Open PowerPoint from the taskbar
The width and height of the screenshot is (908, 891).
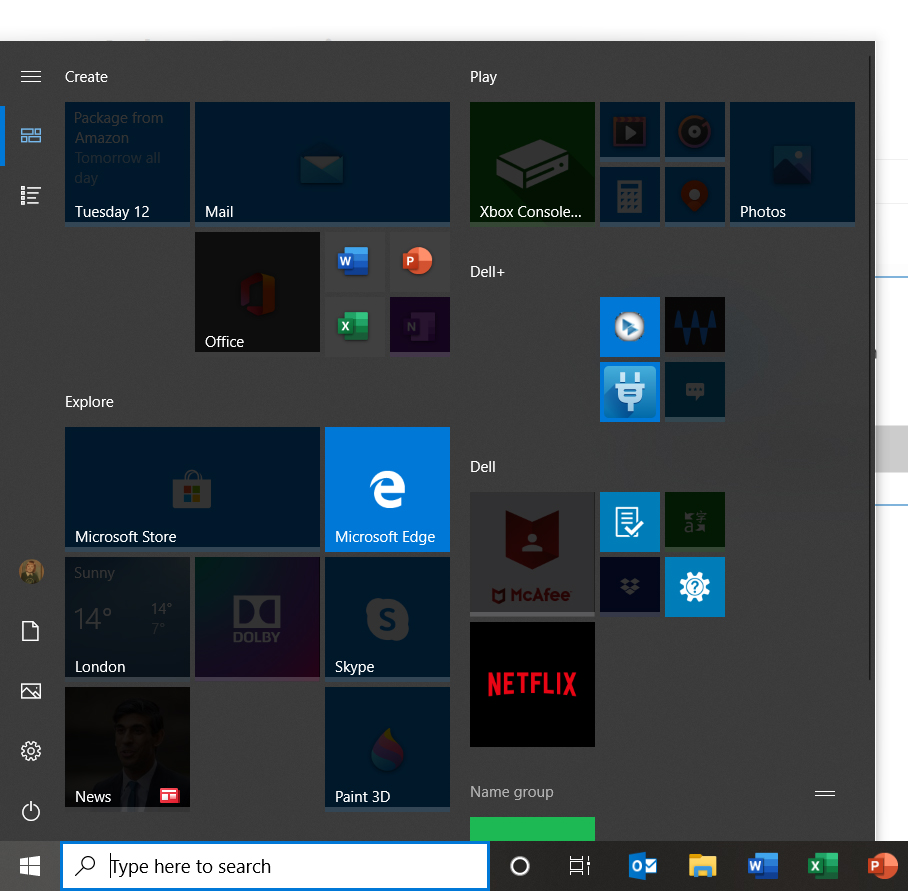click(x=883, y=866)
